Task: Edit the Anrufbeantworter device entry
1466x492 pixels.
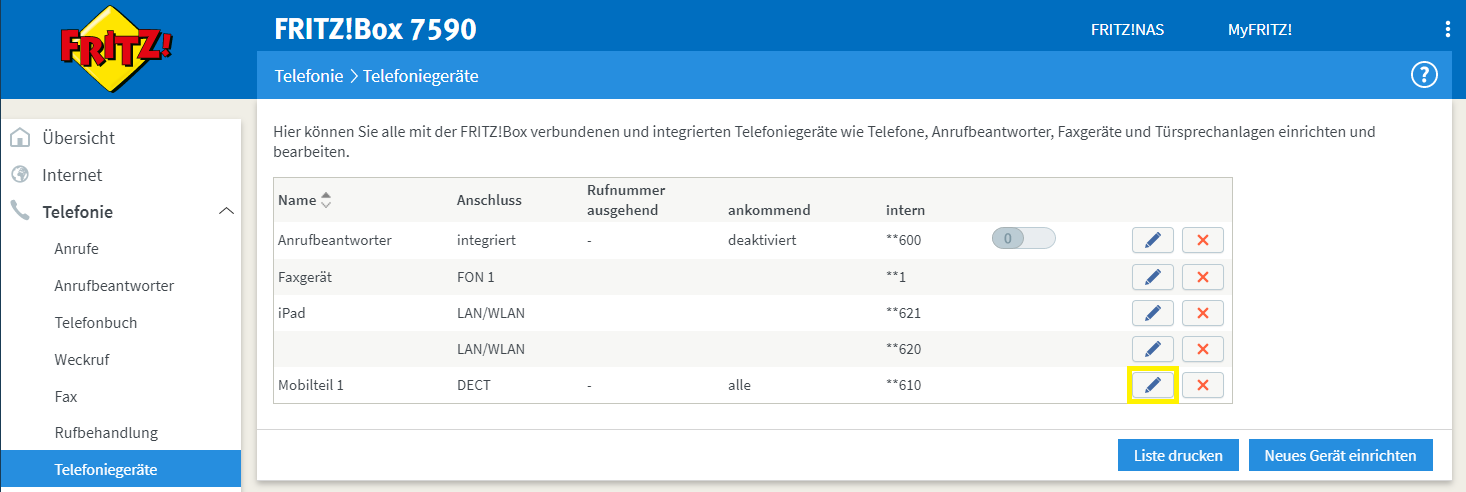Action: pyautogui.click(x=1152, y=240)
